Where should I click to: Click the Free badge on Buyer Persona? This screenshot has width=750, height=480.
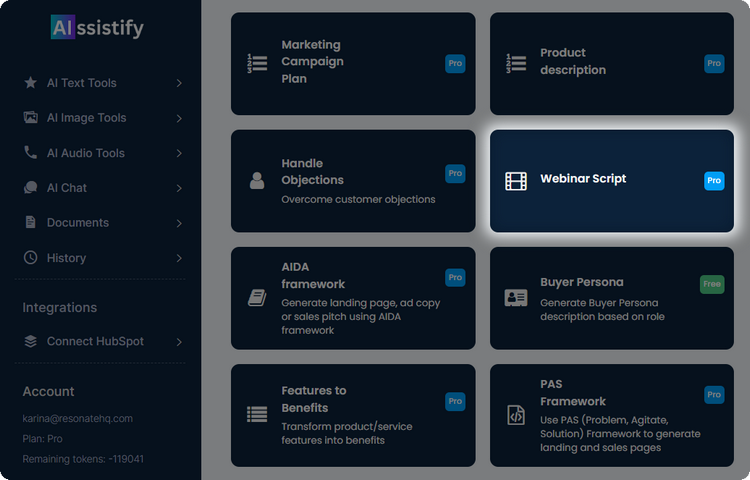pyautogui.click(x=711, y=284)
